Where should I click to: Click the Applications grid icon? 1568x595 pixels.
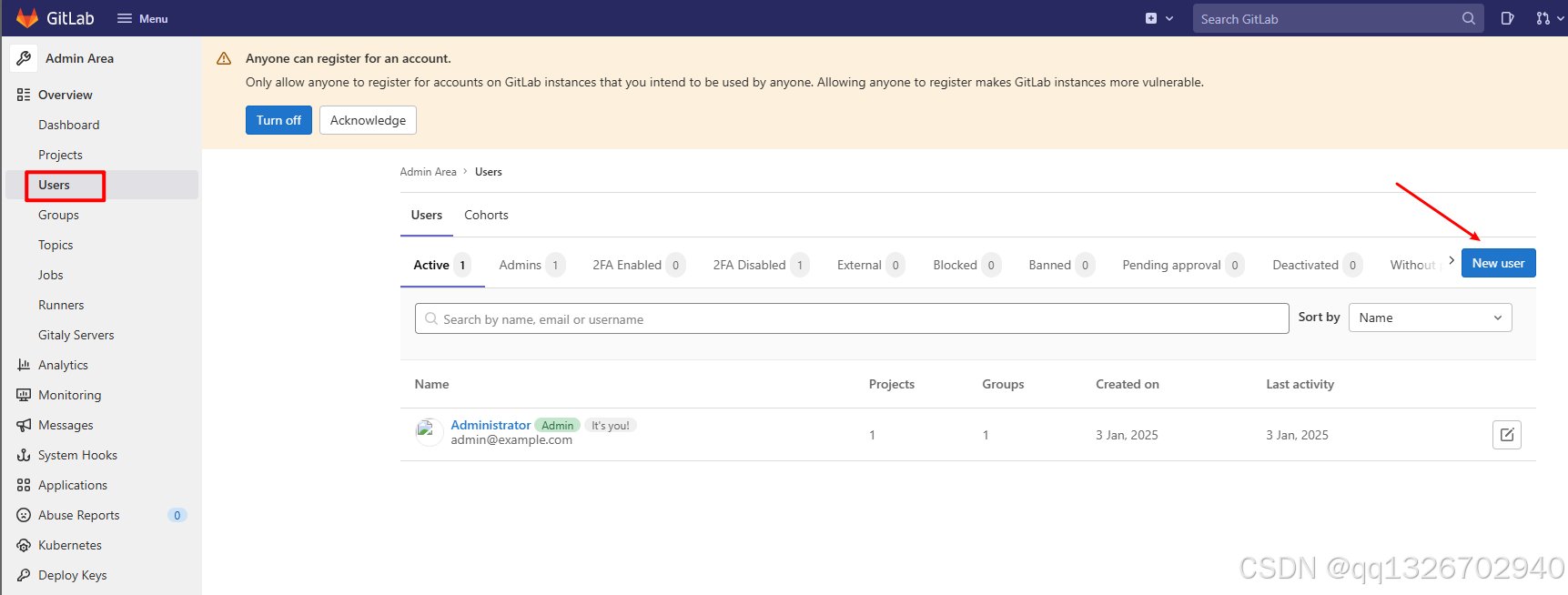pos(24,485)
